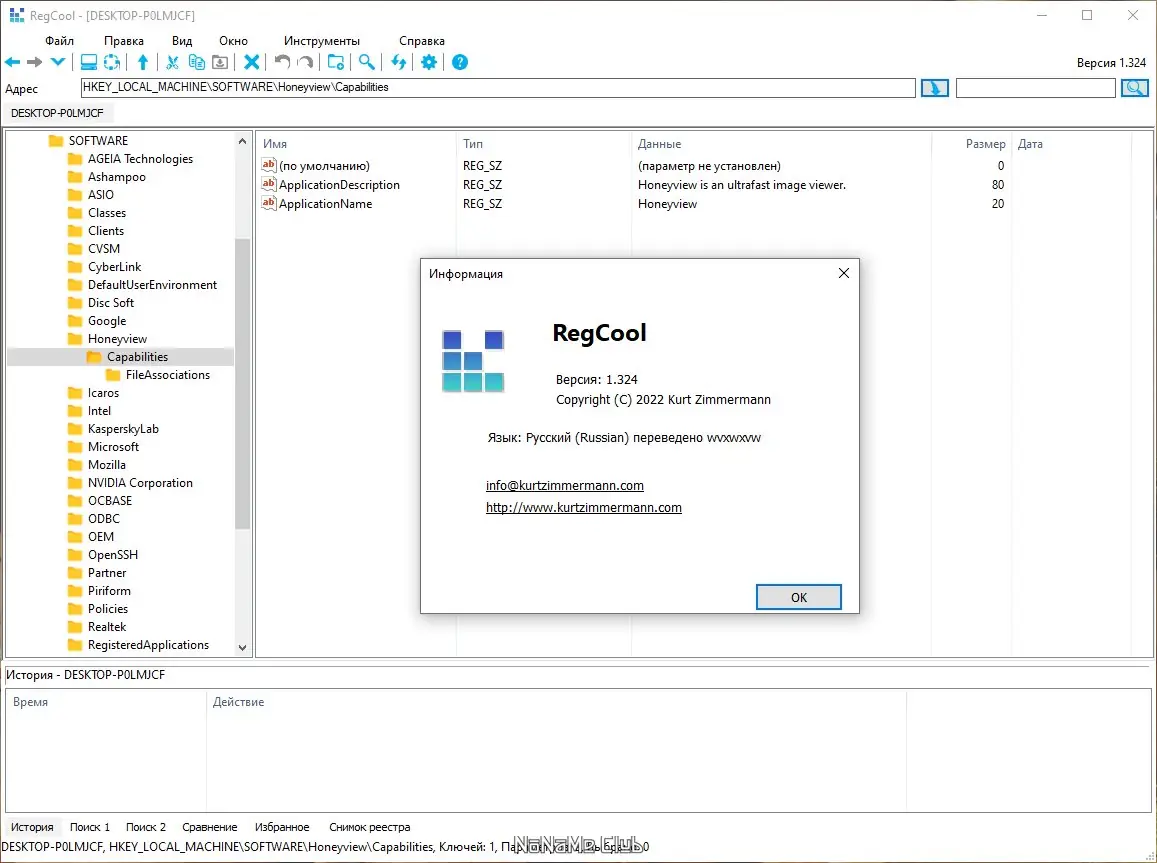Click the Undo icon

(282, 63)
